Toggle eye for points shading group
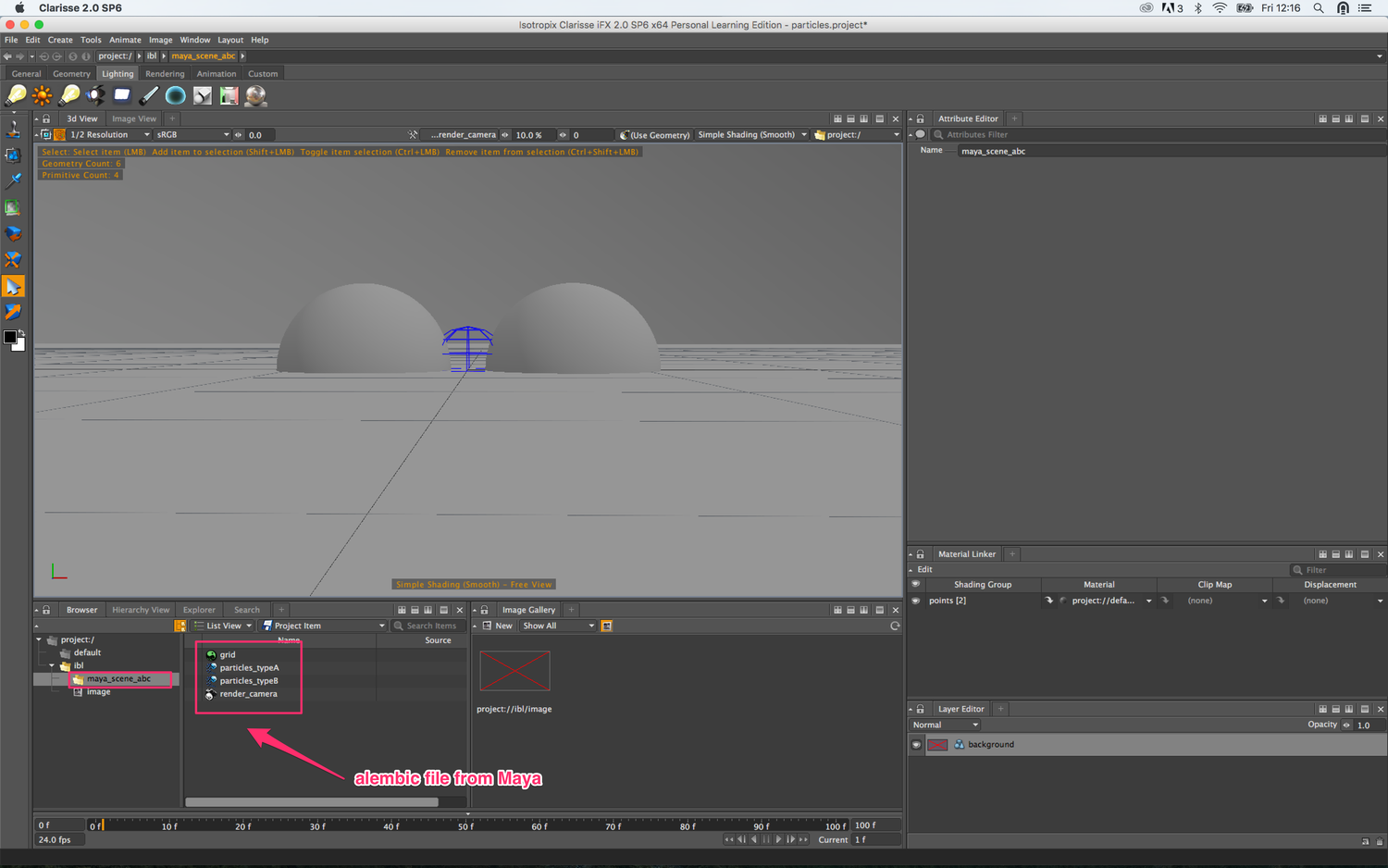The width and height of the screenshot is (1388, 868). point(916,601)
